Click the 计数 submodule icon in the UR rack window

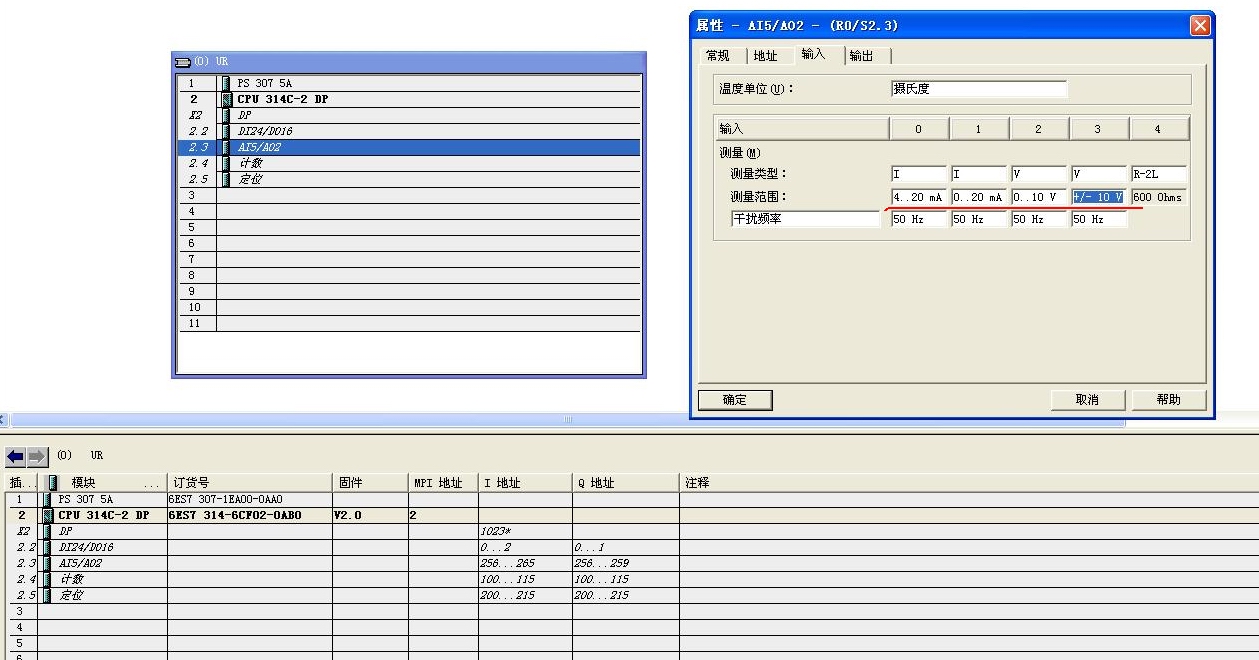tap(226, 163)
